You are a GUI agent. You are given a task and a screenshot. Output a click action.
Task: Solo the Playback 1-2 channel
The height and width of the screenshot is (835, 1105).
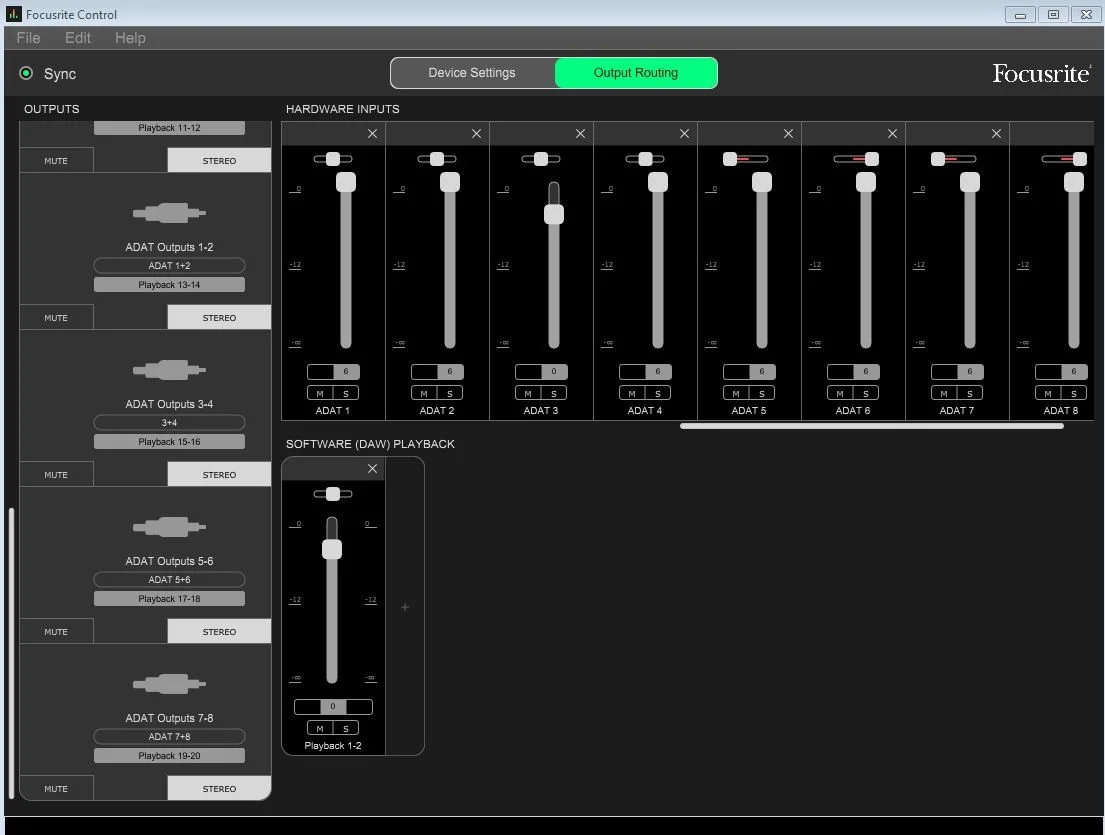(345, 728)
